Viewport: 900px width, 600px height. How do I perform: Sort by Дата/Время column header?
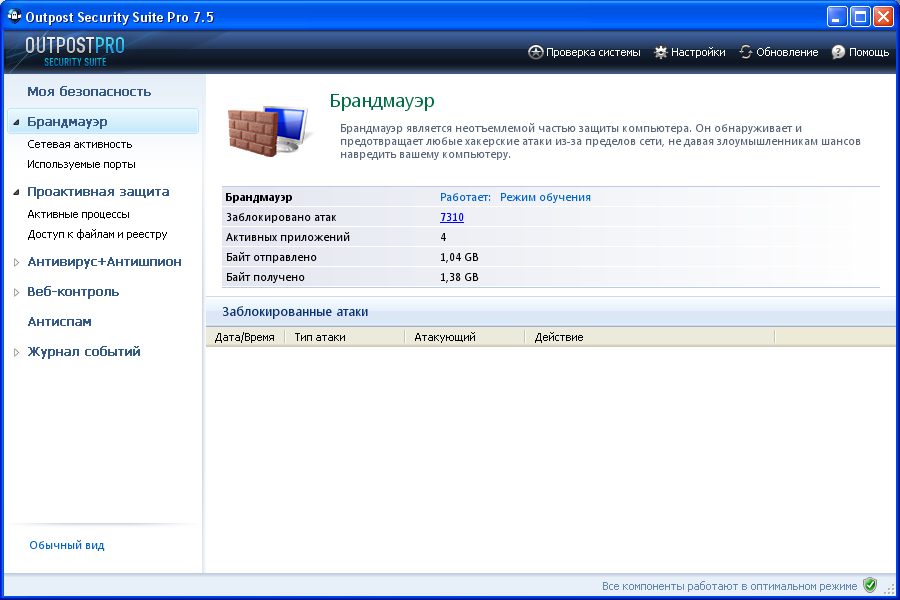coord(245,337)
